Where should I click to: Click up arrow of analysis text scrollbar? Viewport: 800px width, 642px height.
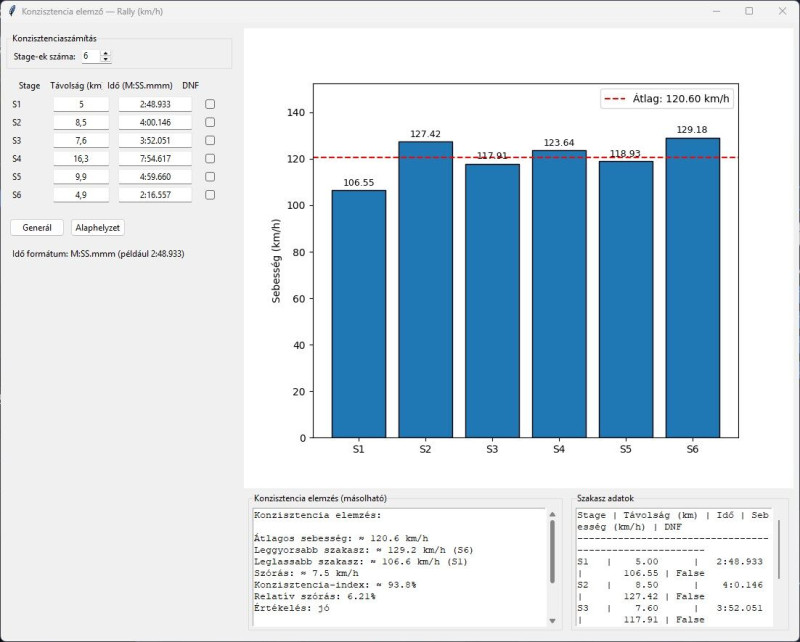pos(552,514)
